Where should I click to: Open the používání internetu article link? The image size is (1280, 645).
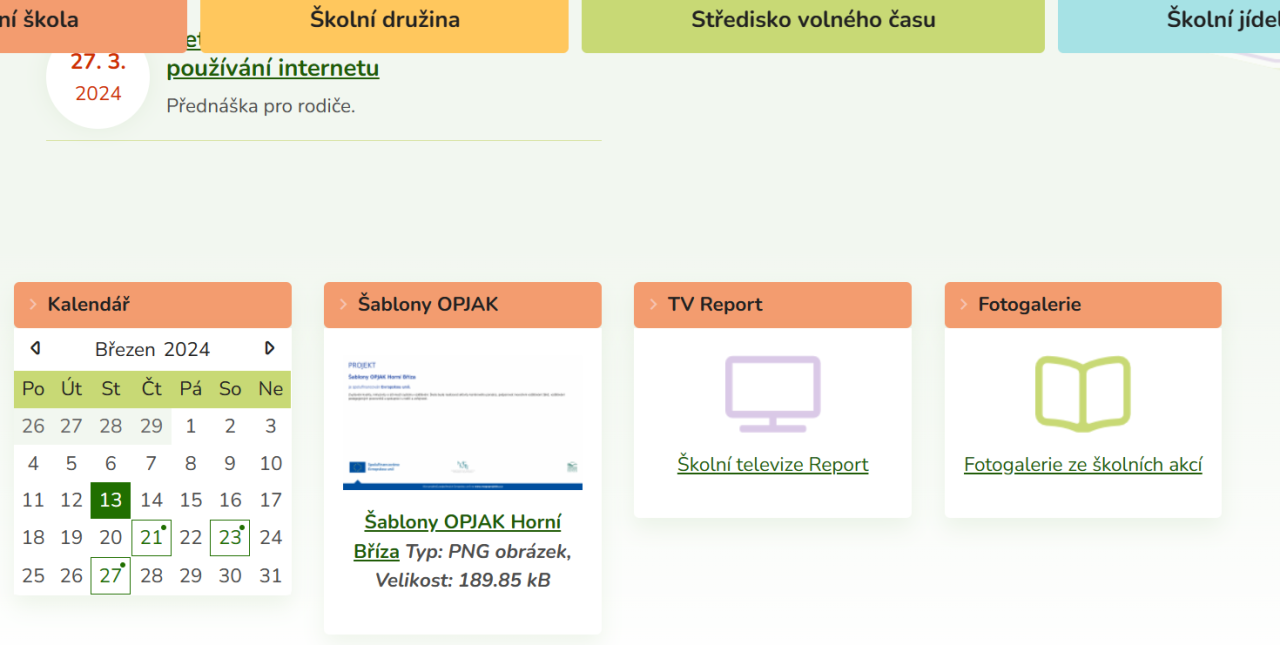click(272, 69)
